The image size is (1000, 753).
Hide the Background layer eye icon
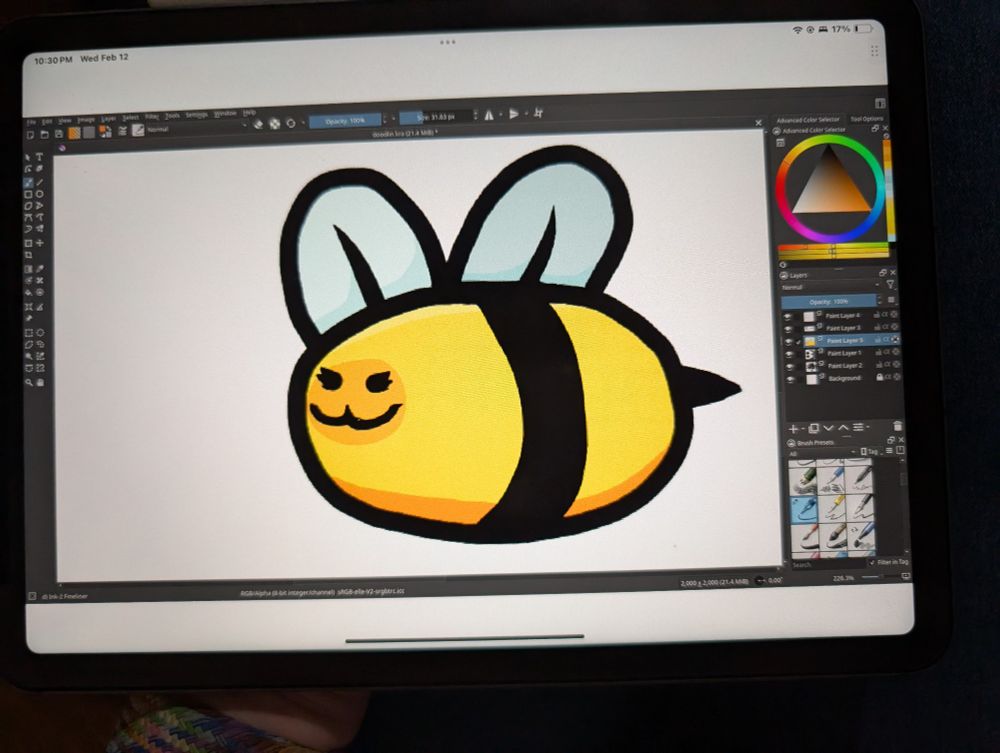pos(790,379)
